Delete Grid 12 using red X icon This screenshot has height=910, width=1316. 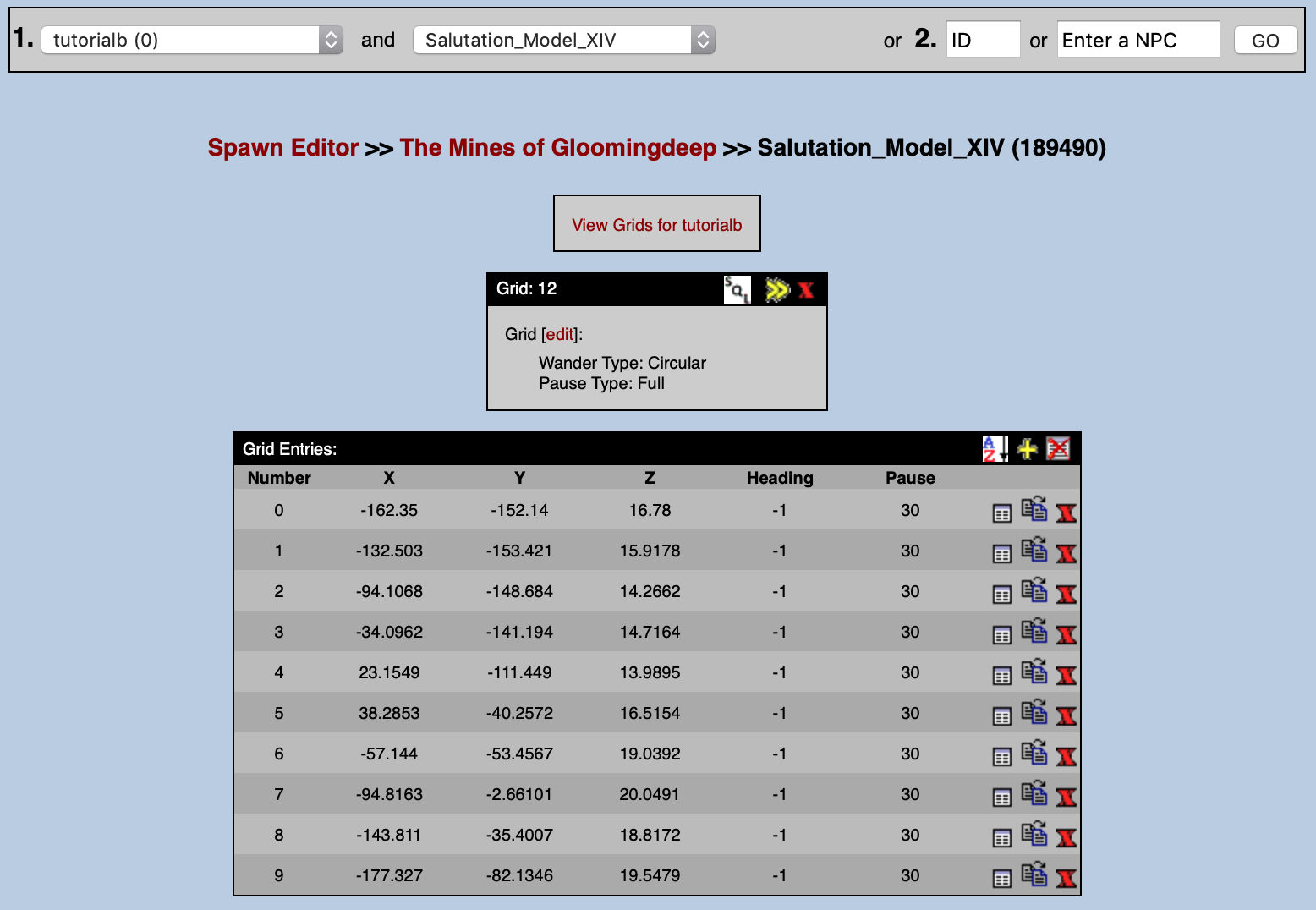pos(806,290)
